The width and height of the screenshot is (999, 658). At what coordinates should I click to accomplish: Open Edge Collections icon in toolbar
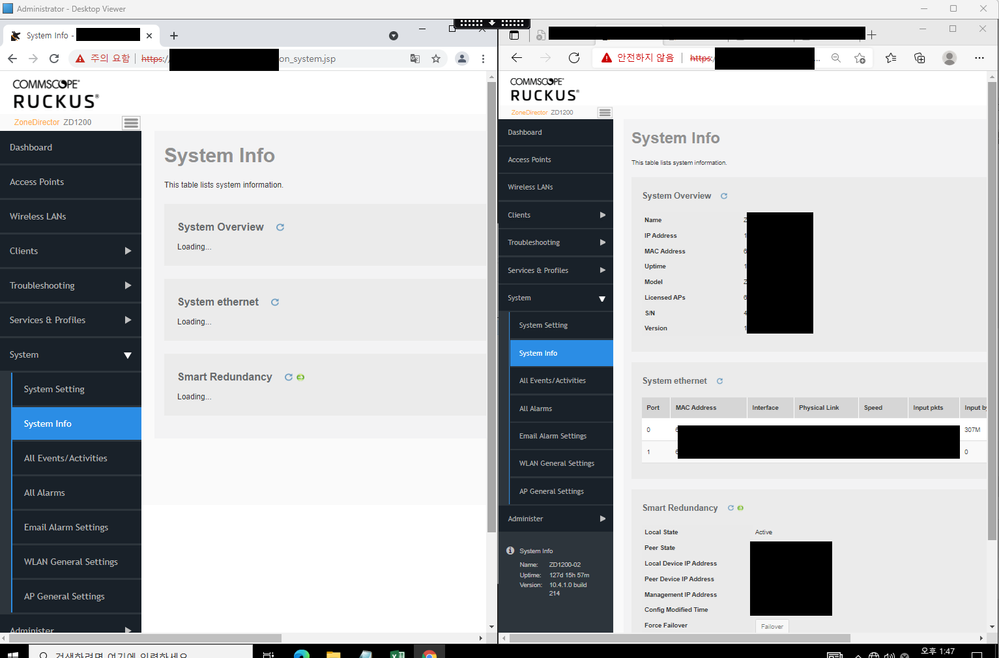coord(919,59)
